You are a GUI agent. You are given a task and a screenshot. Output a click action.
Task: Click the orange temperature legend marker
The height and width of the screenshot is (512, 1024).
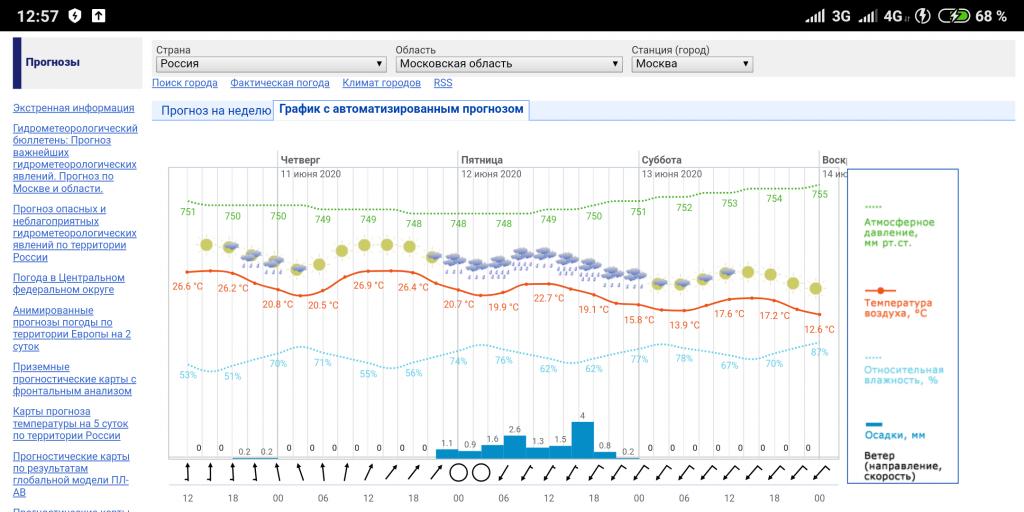[x=881, y=290]
